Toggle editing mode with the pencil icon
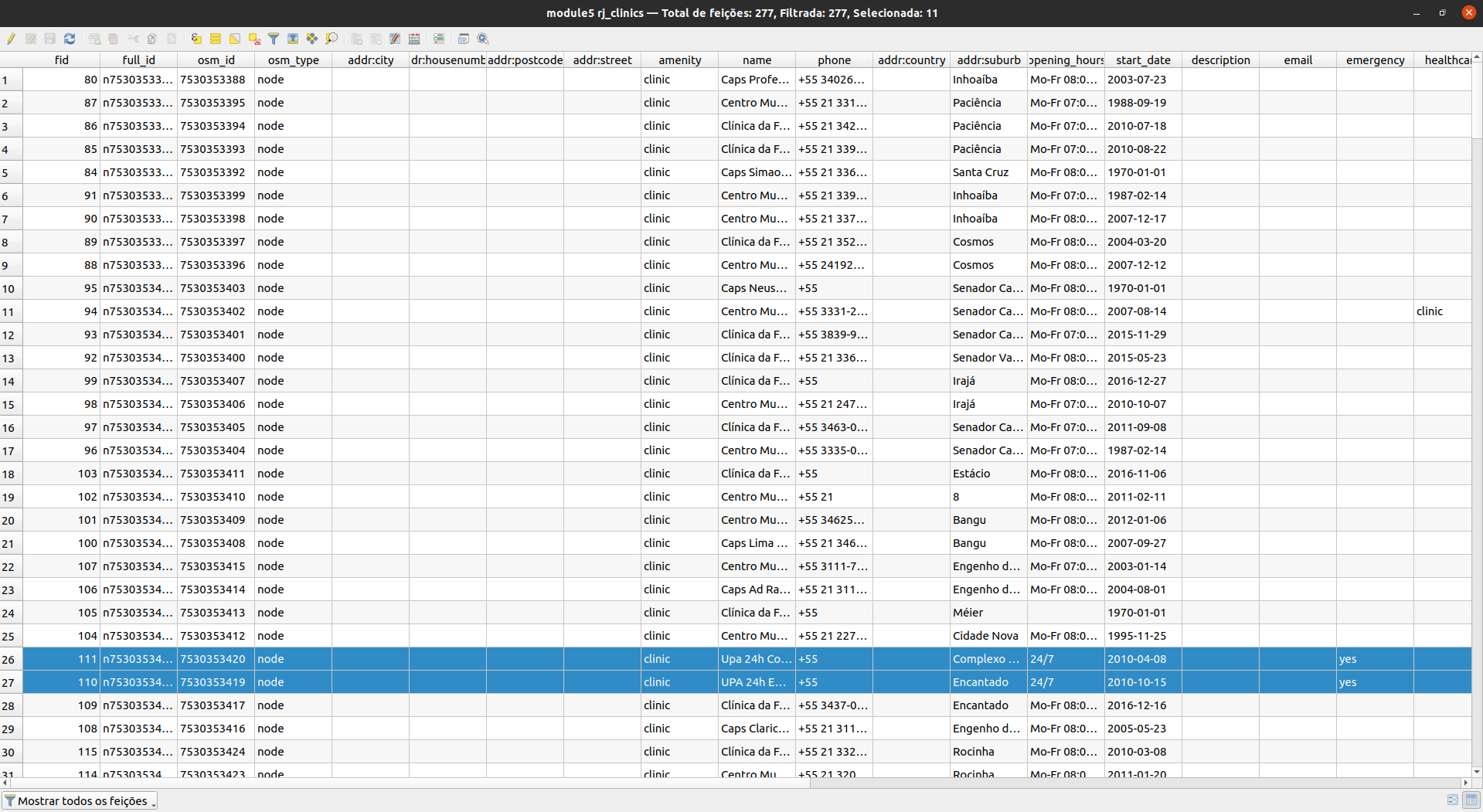1483x812 pixels. point(11,39)
